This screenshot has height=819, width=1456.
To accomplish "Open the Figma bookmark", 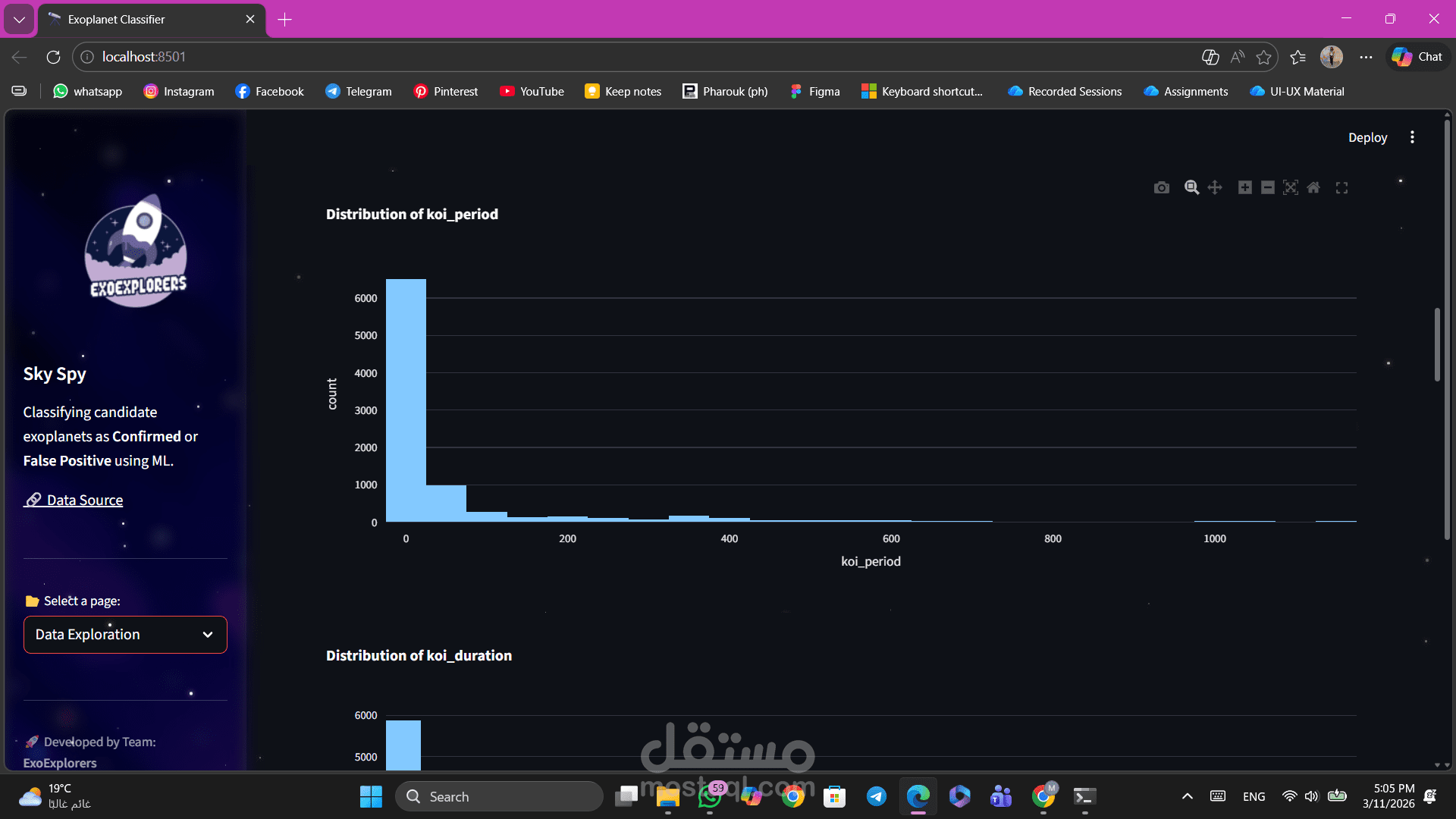I will [x=815, y=91].
